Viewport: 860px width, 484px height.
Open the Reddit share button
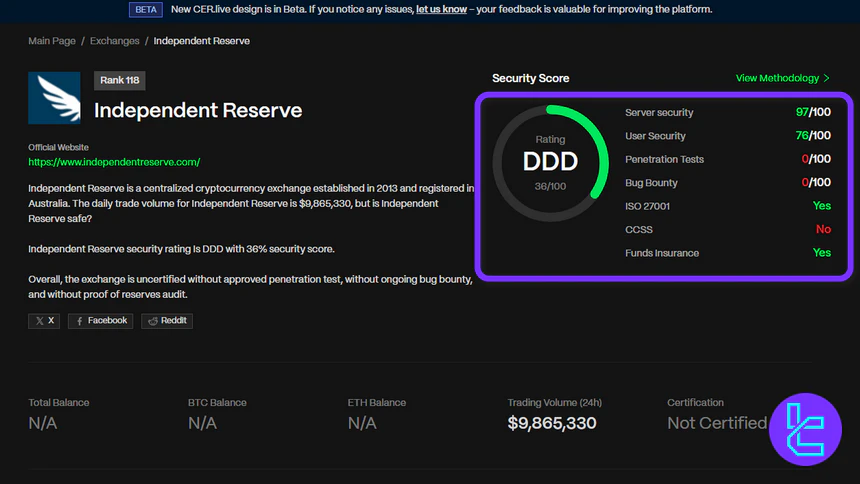coord(167,321)
